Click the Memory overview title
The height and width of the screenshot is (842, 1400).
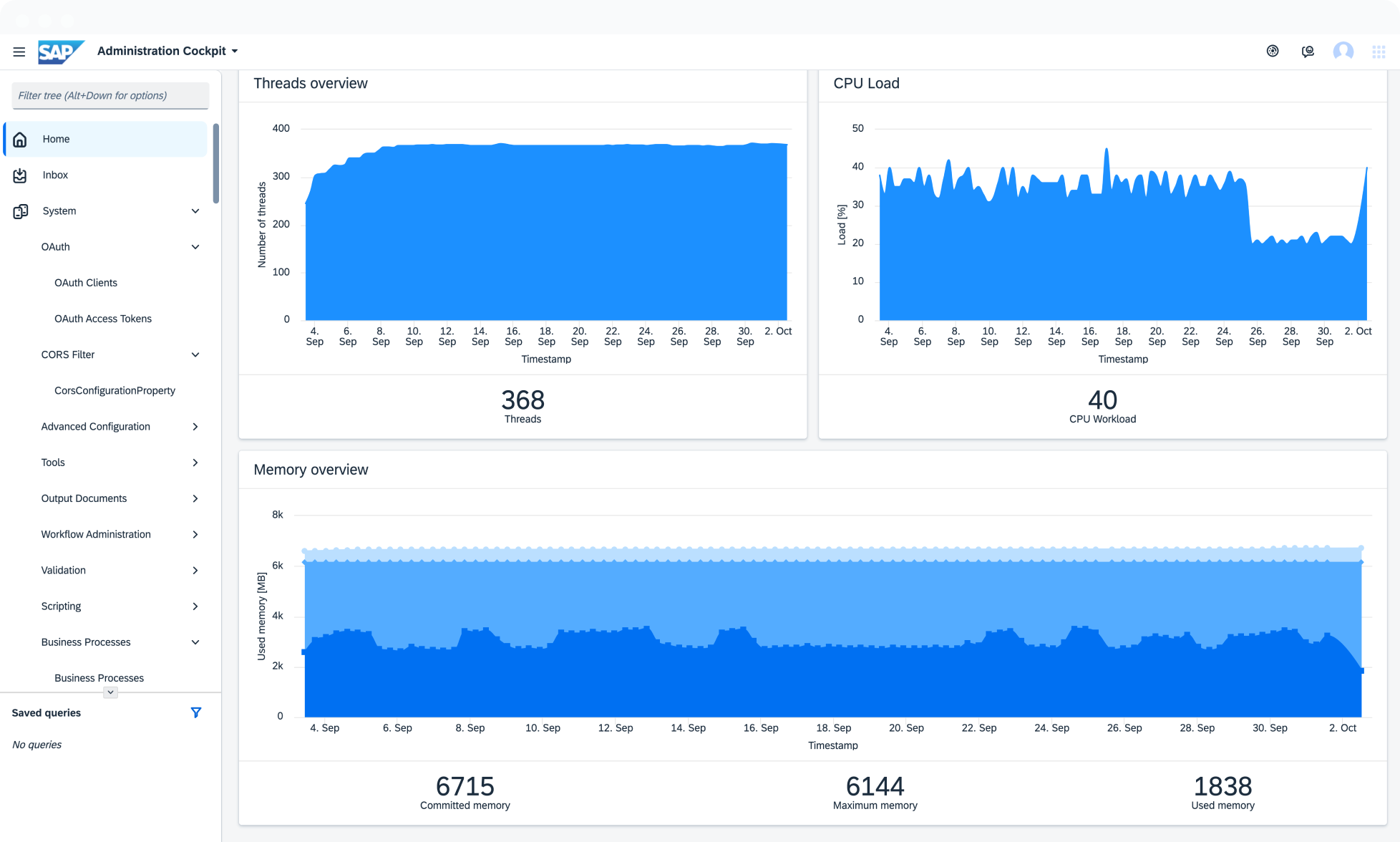click(x=311, y=470)
